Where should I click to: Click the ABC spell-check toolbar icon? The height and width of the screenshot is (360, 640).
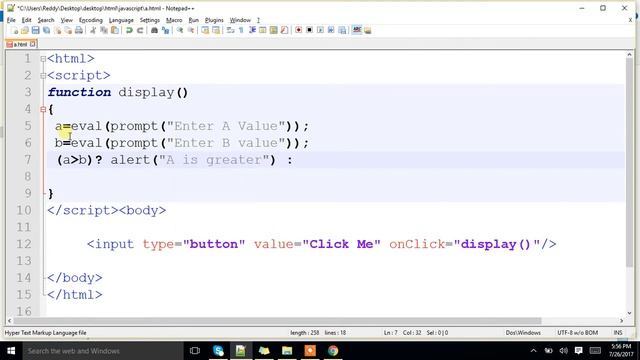point(357,30)
